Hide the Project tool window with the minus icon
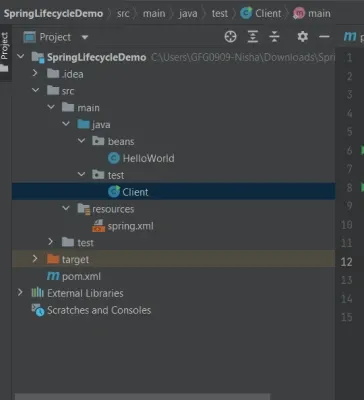The height and width of the screenshot is (400, 364). point(324,37)
